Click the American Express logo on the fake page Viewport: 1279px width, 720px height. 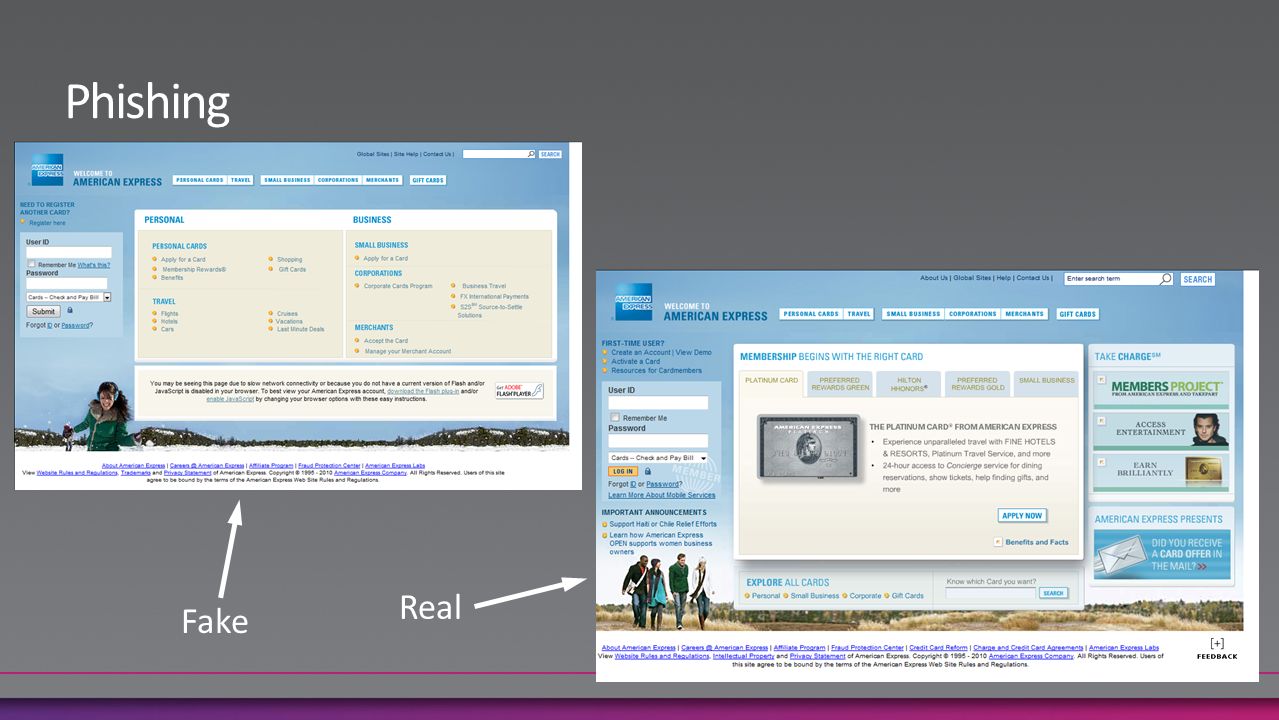coord(47,170)
